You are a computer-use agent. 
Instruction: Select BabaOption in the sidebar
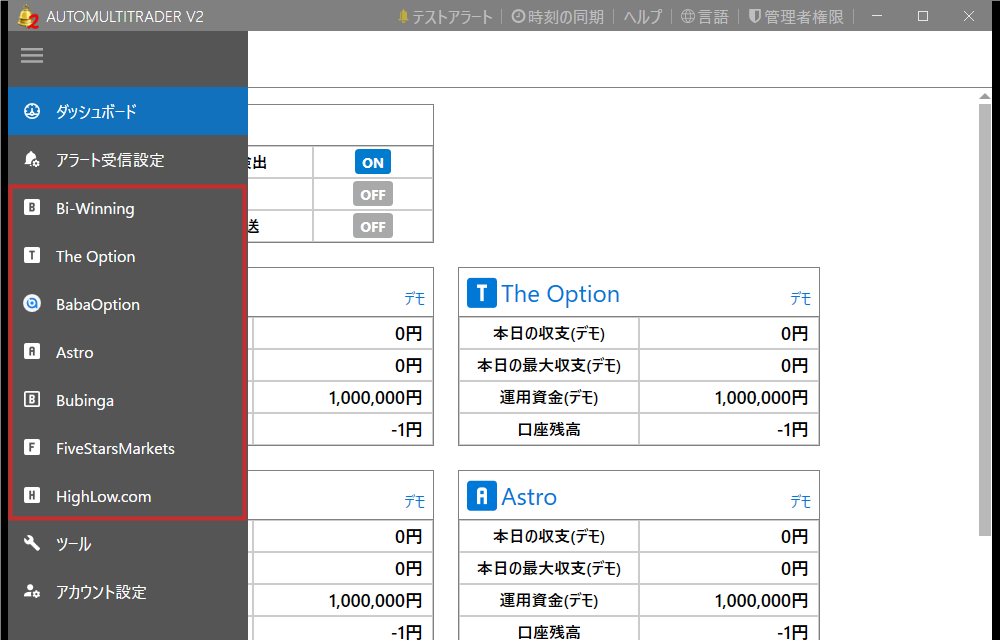[128, 304]
